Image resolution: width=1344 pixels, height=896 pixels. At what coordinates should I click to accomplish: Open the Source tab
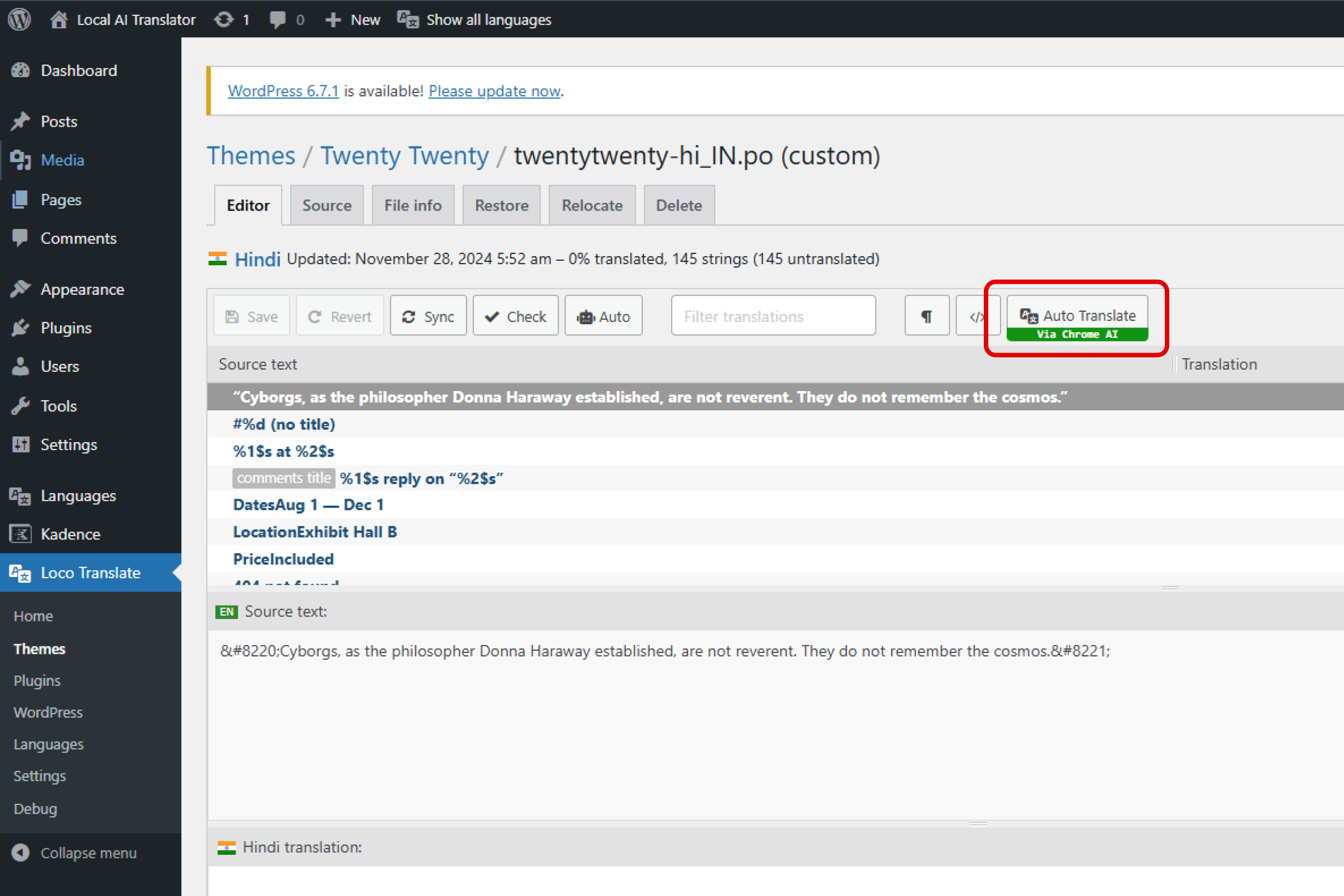click(x=326, y=205)
